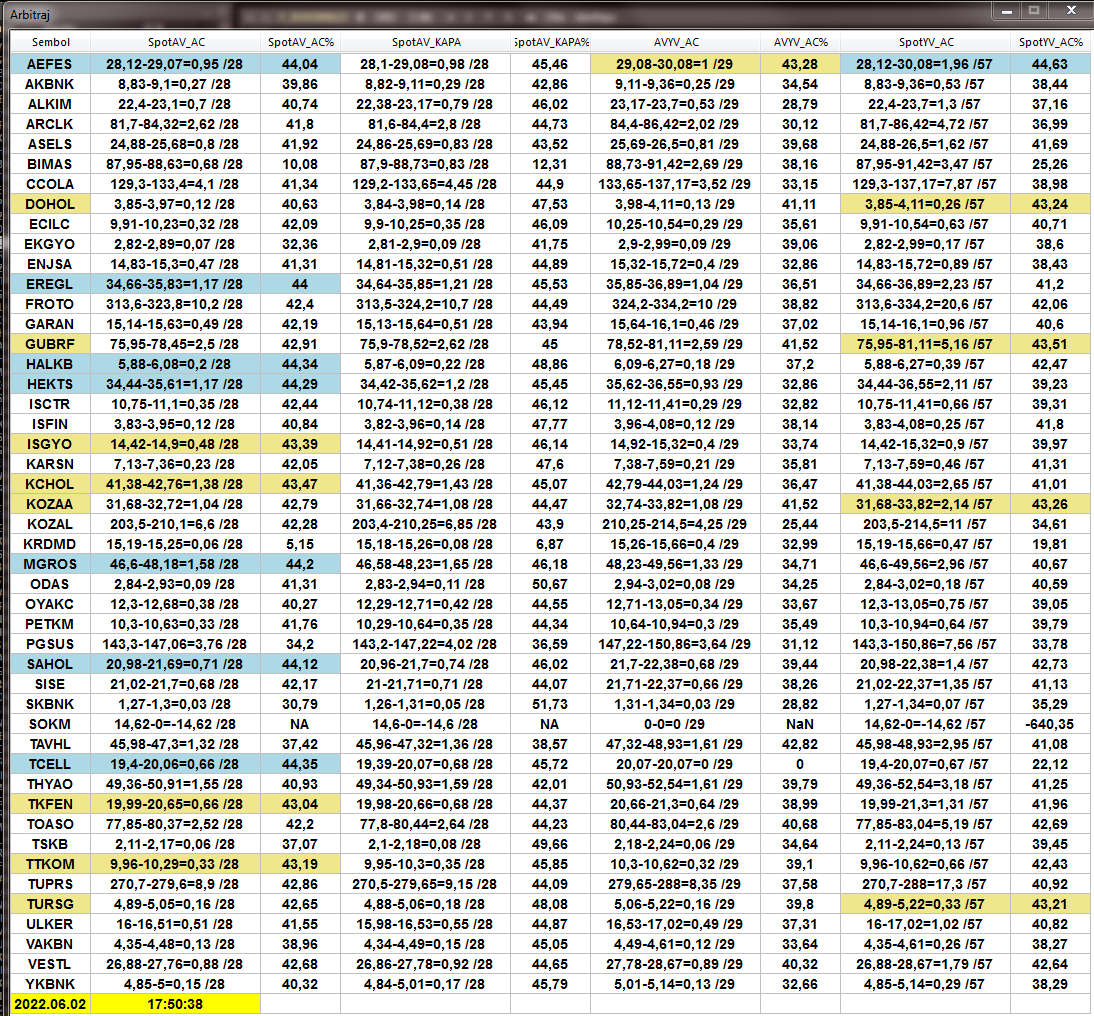Close the Arbitraj window
This screenshot has width=1094, height=1016.
tap(1071, 10)
